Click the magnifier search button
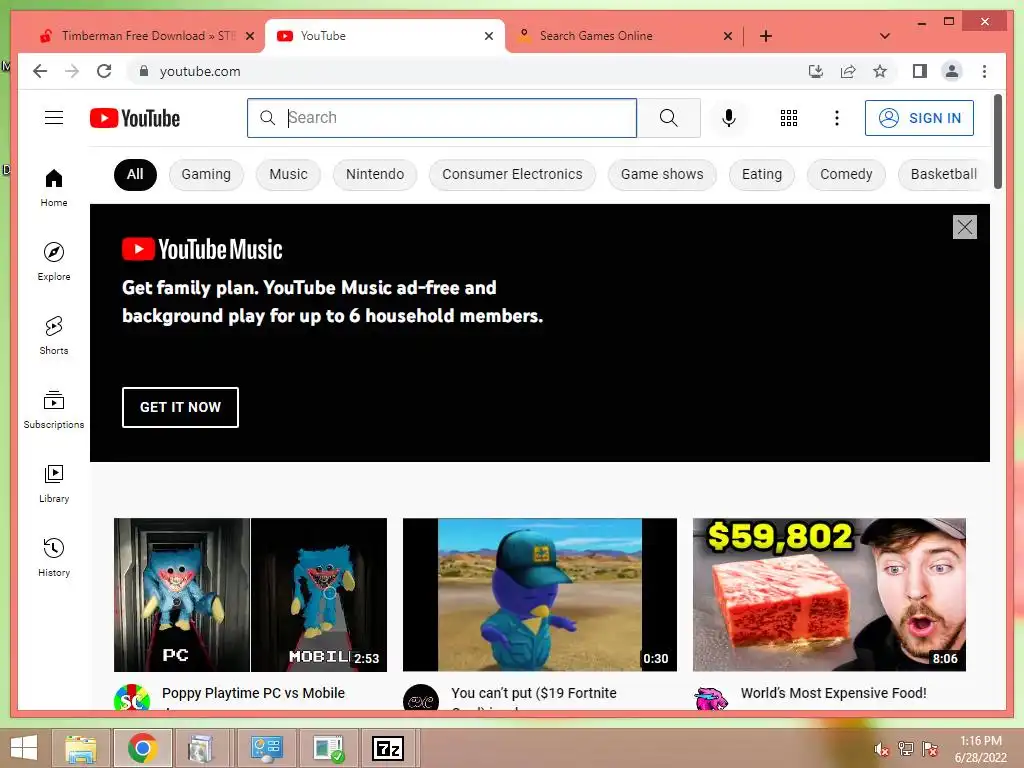Screen dimensions: 1024x768 click(x=668, y=118)
